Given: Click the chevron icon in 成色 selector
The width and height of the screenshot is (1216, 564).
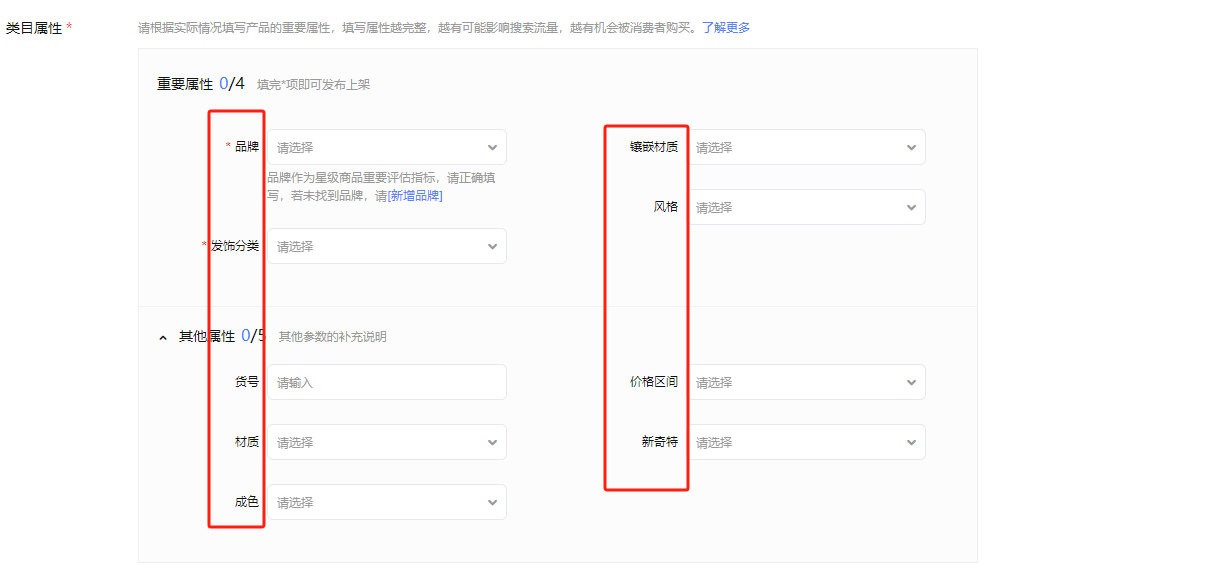Looking at the screenshot, I should click(492, 503).
